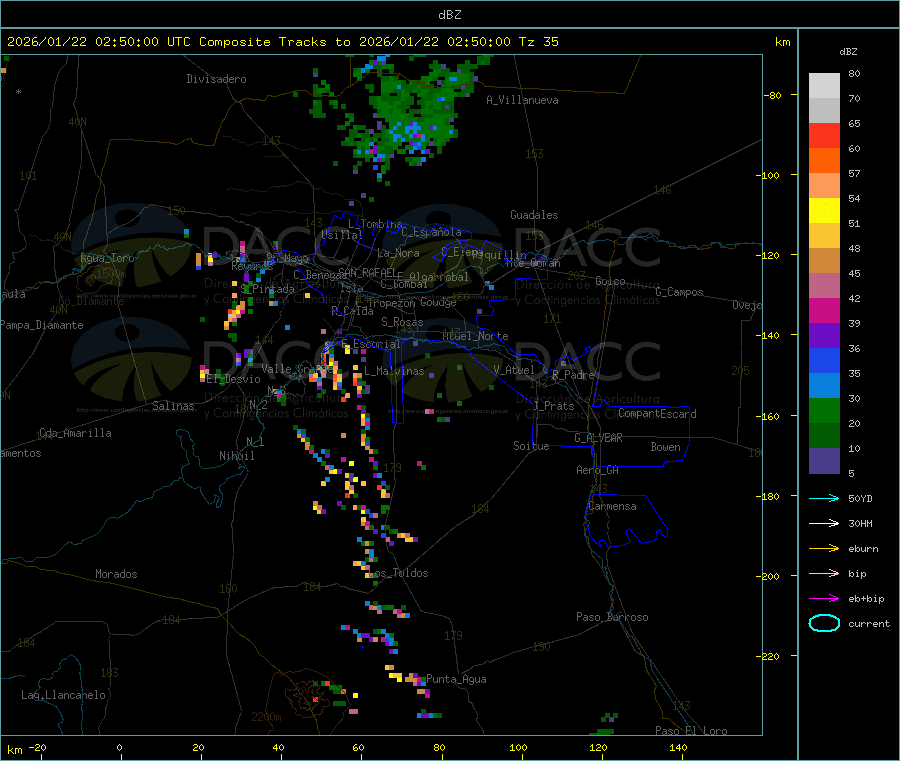
Task: Click the Guico map label
Action: point(610,281)
